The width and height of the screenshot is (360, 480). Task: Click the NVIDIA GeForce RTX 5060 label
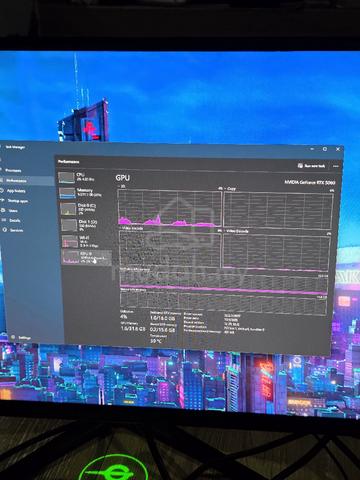click(310, 182)
